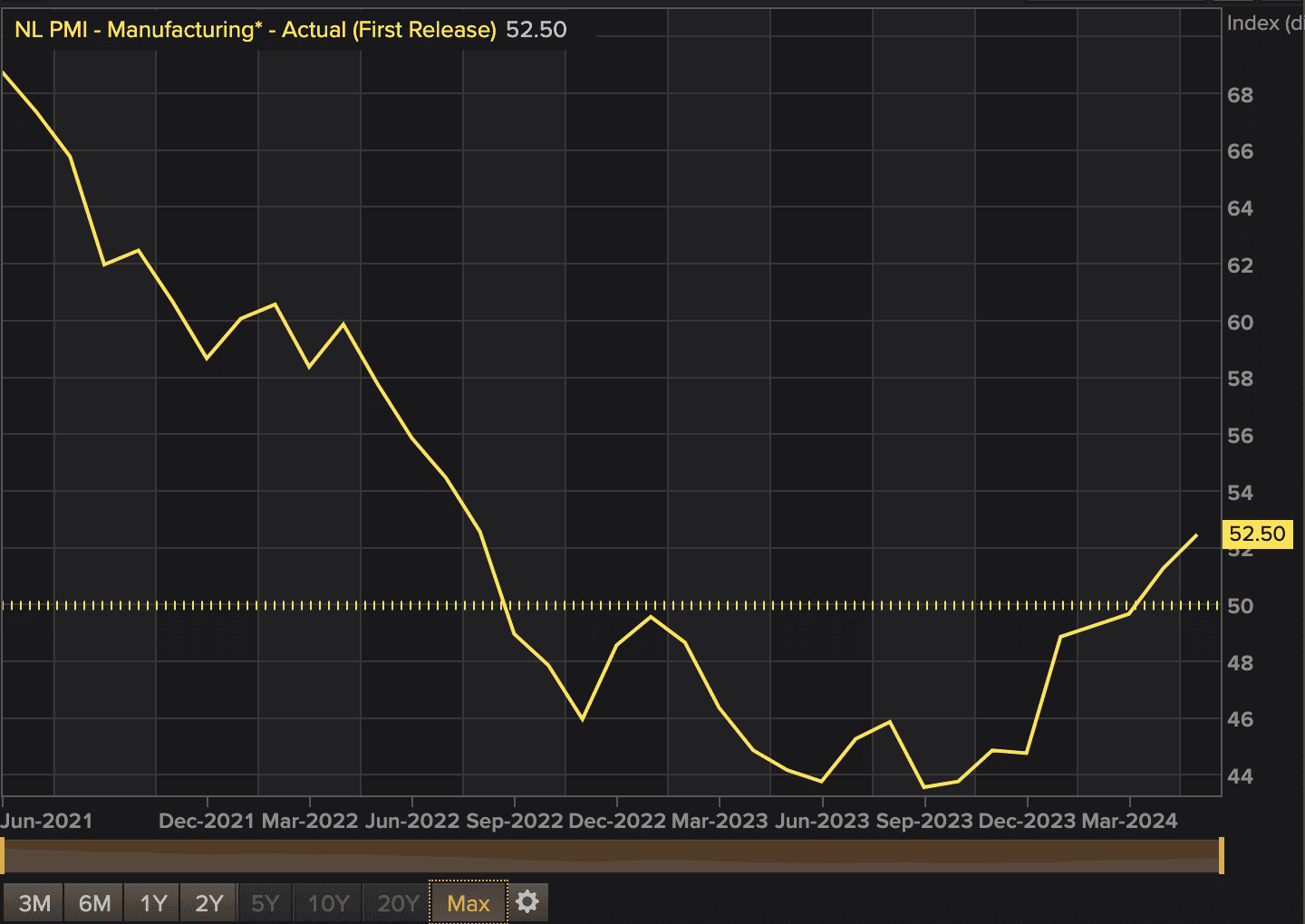
Task: Click the Jun-2022 date label
Action: coord(412,821)
